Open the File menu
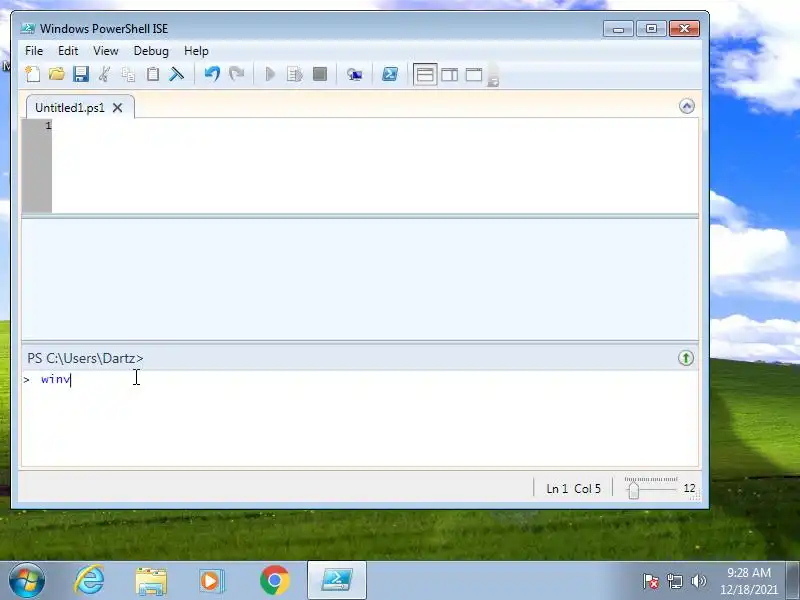The width and height of the screenshot is (800, 600). [34, 51]
